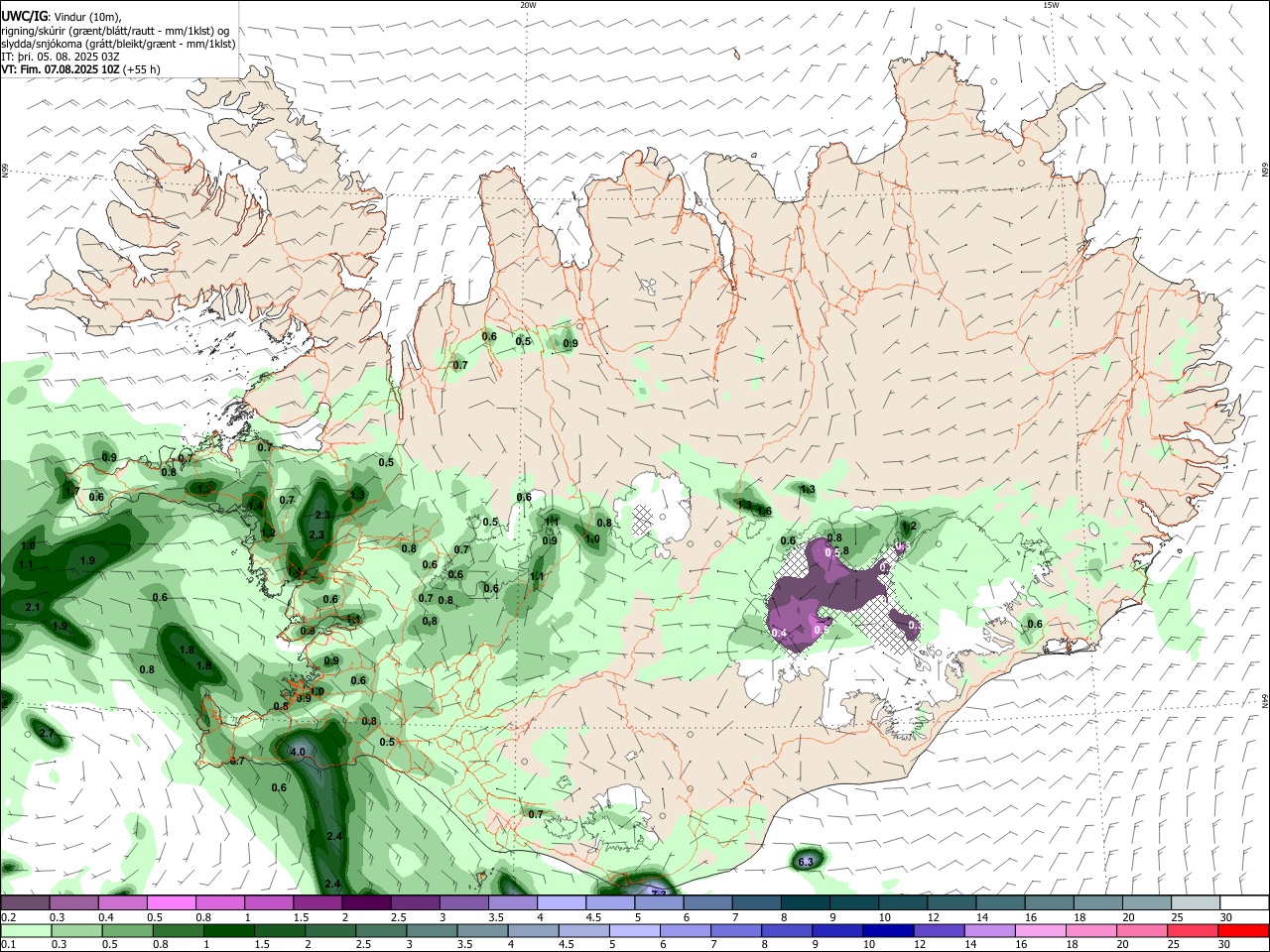Click the '64N' latitude label on right edge
This screenshot has height=952, width=1270.
click(1265, 700)
